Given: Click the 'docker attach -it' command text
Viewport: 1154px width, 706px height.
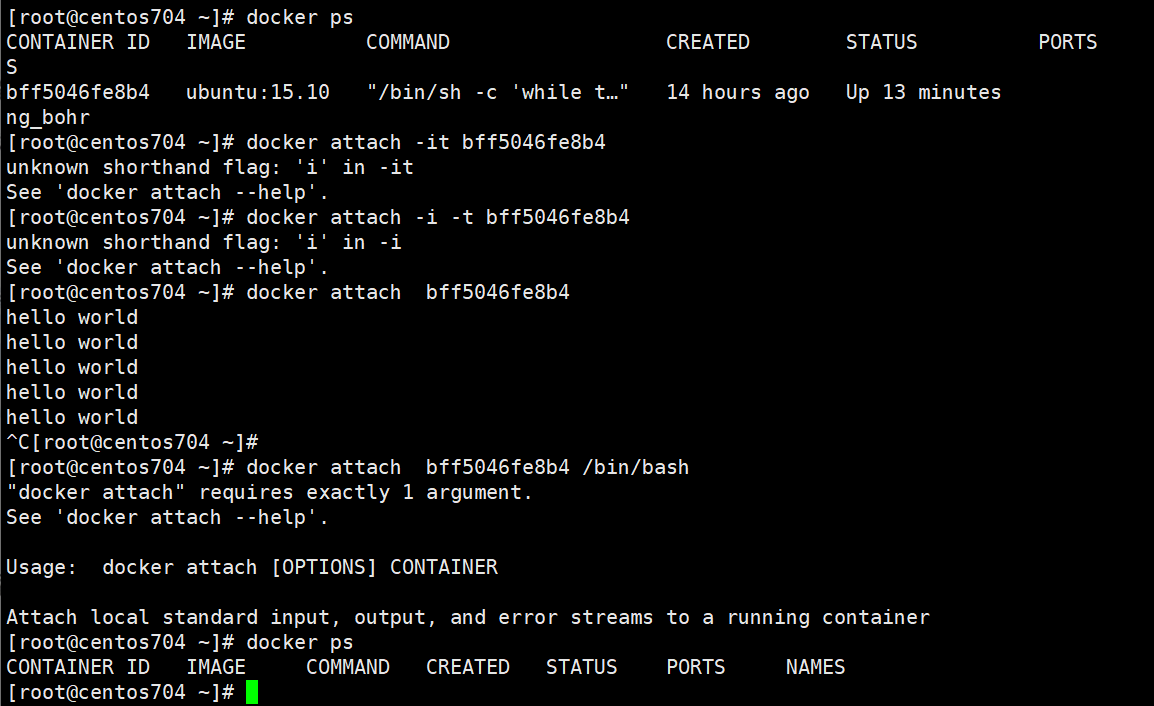Looking at the screenshot, I should tap(347, 142).
